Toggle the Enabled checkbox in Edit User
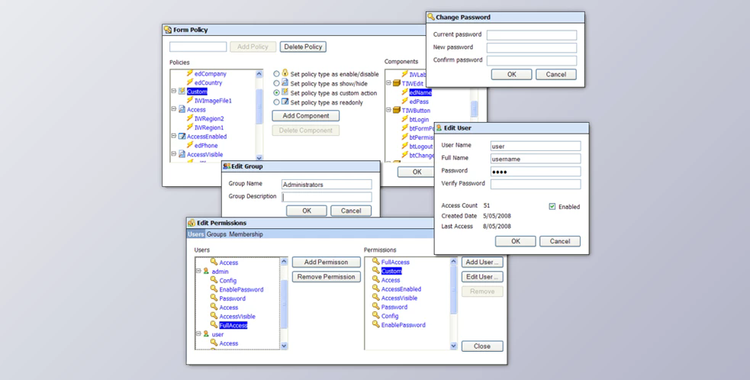The height and width of the screenshot is (380, 750). (552, 206)
